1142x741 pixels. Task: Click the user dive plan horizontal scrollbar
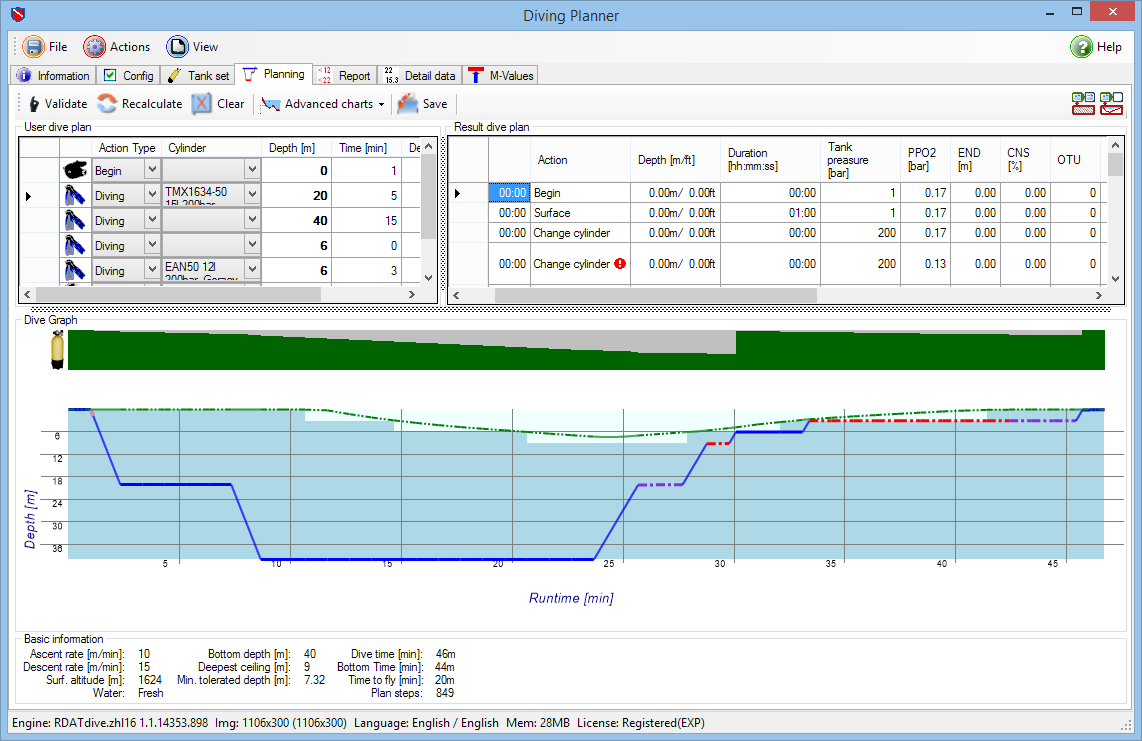point(178,295)
